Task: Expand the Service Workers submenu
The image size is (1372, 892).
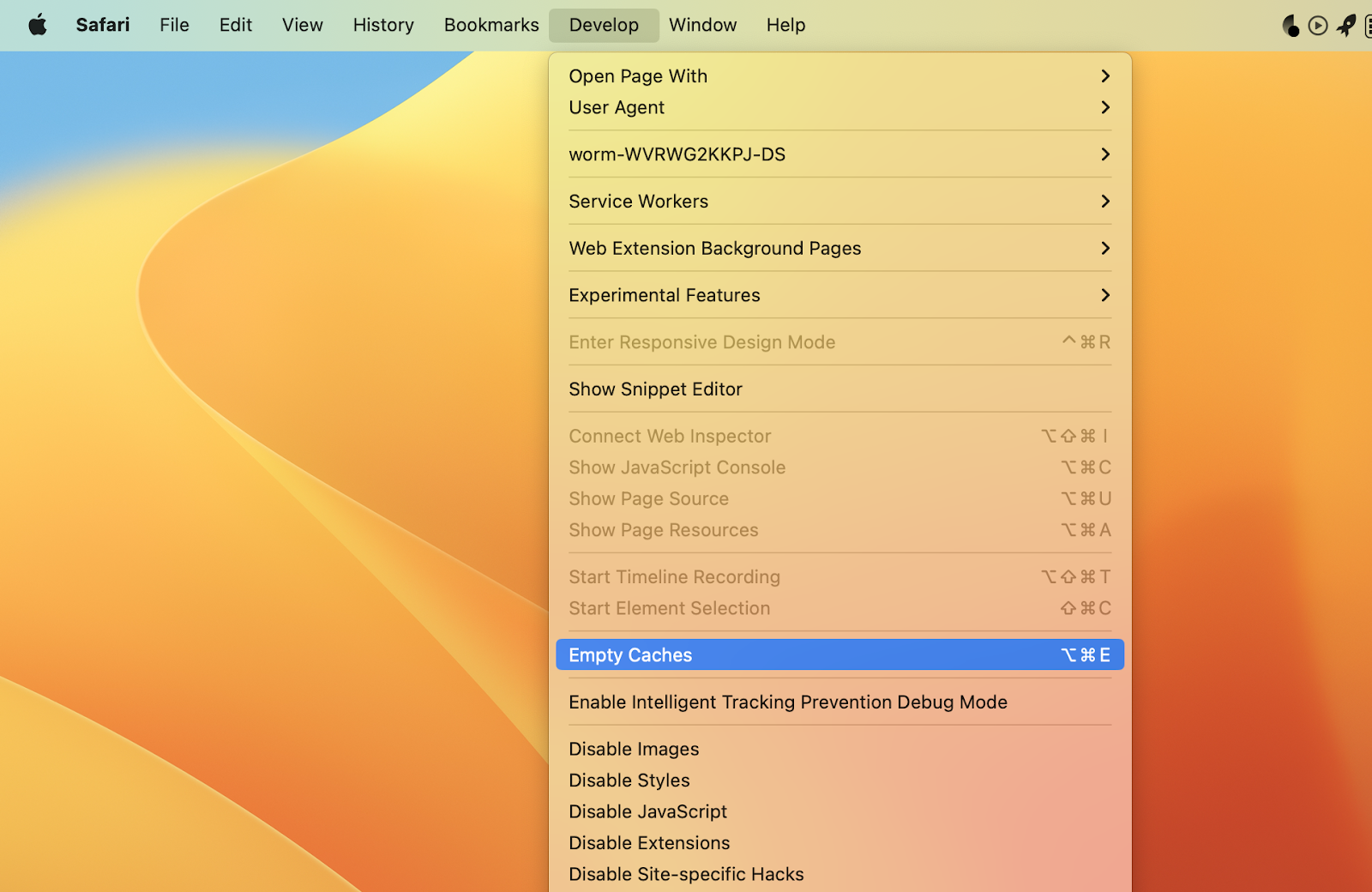Action: pyautogui.click(x=839, y=202)
